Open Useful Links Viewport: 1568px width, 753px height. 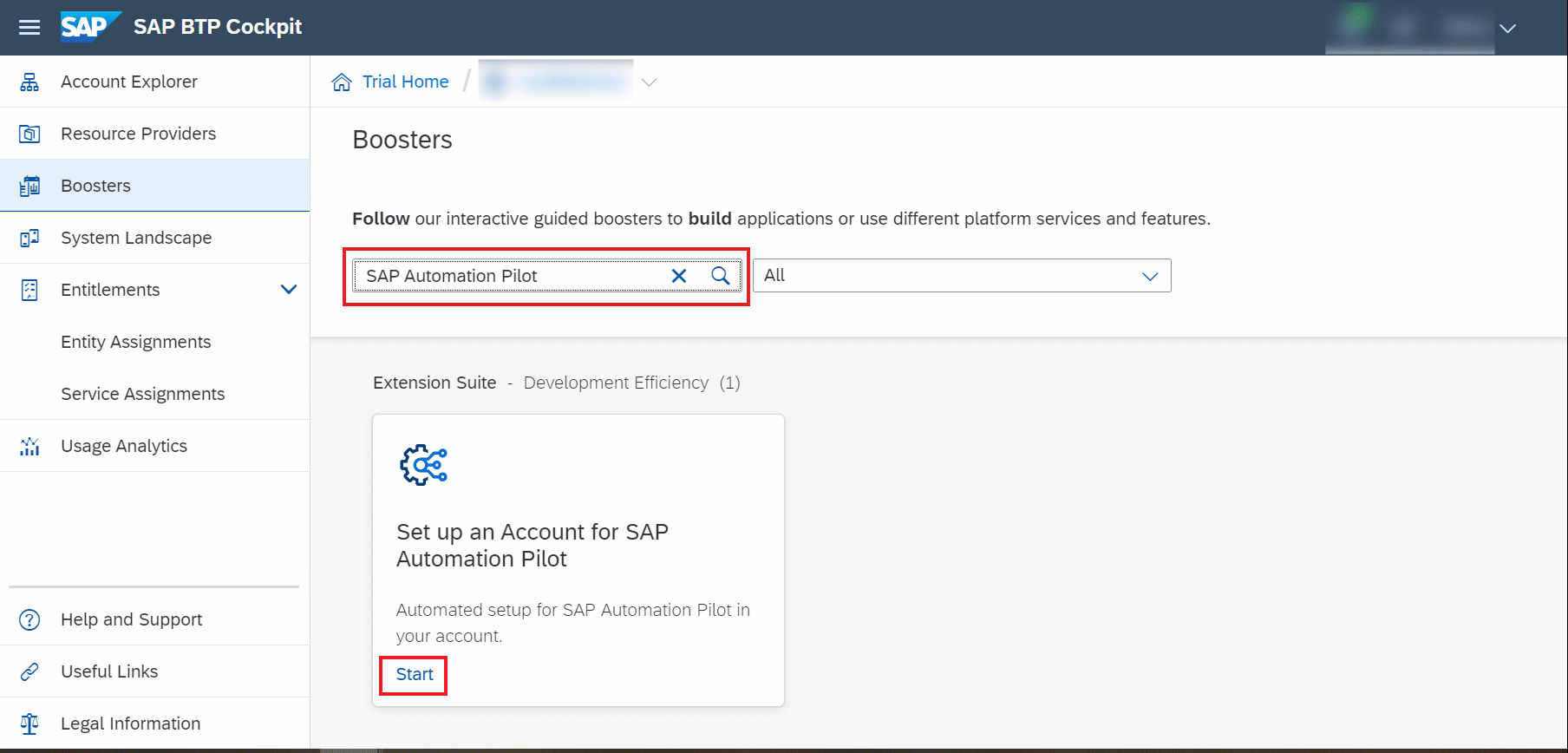click(x=109, y=671)
